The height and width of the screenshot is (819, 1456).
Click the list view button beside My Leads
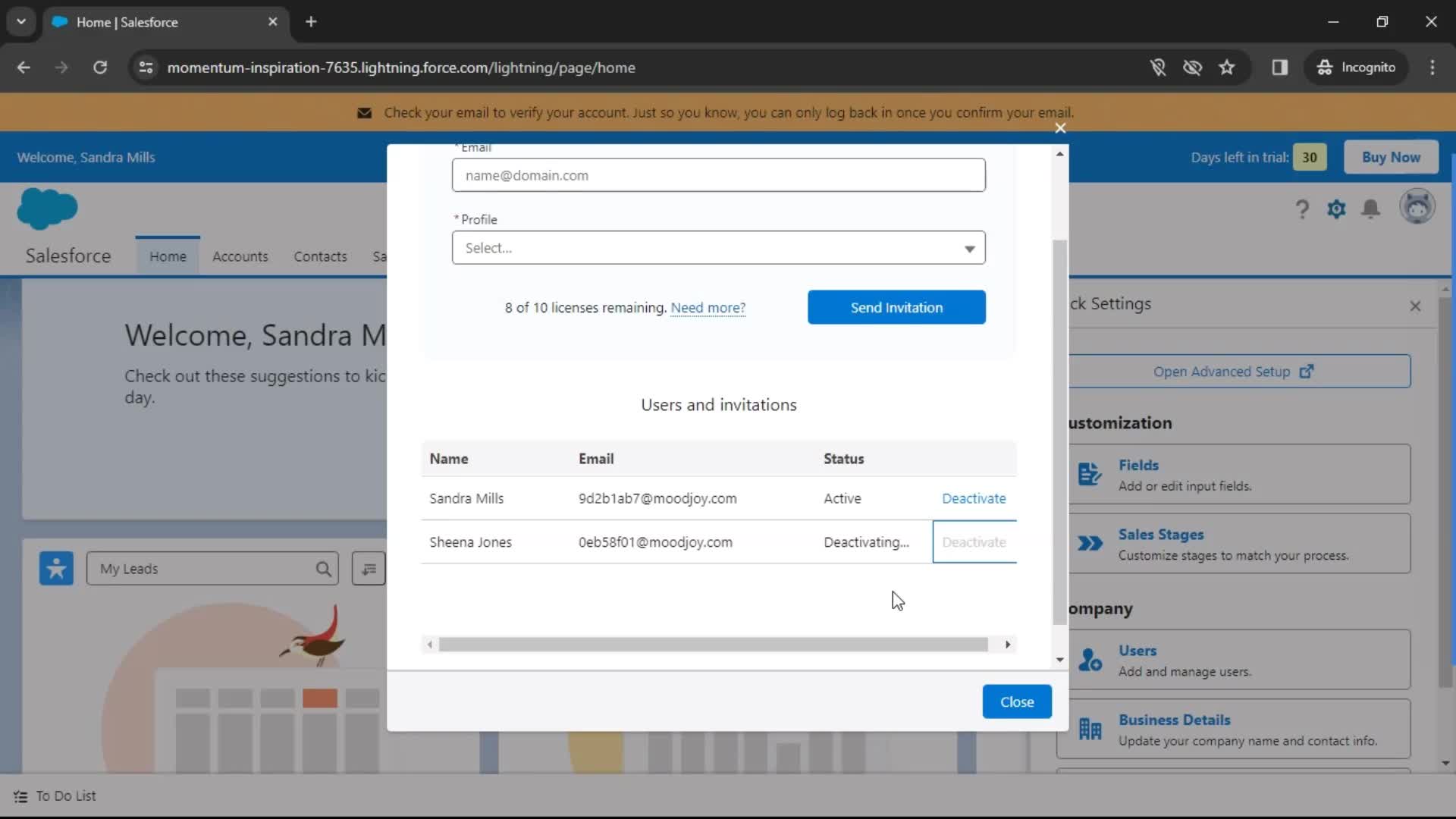pyautogui.click(x=369, y=569)
